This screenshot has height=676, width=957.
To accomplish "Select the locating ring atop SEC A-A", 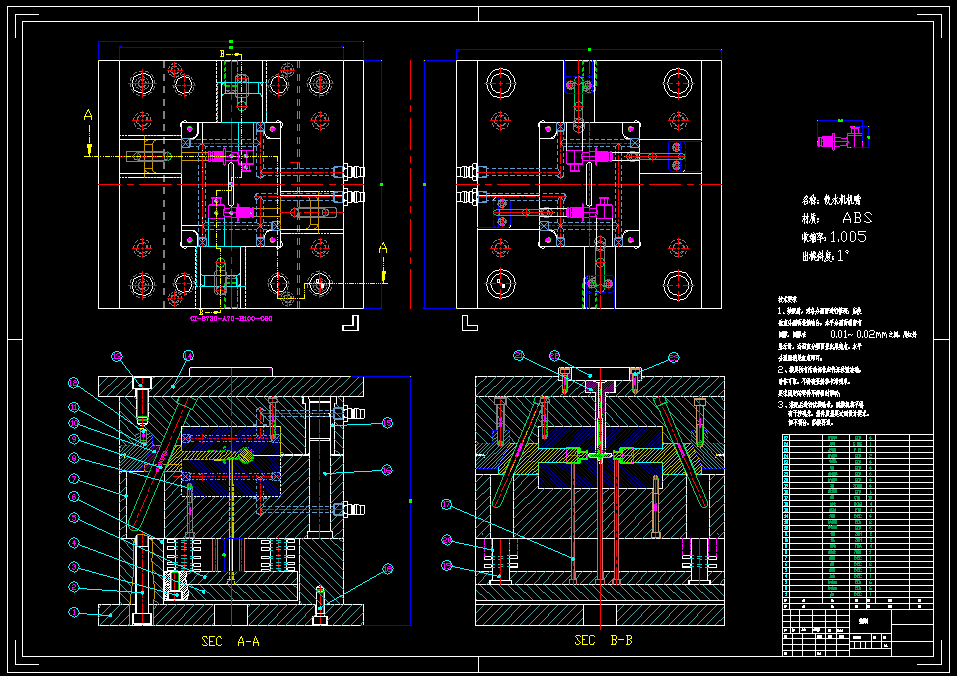I will [x=231, y=372].
